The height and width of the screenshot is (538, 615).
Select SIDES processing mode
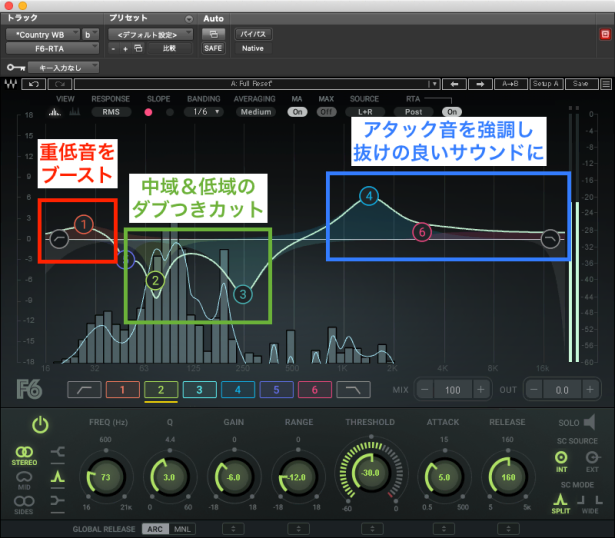[x=24, y=505]
